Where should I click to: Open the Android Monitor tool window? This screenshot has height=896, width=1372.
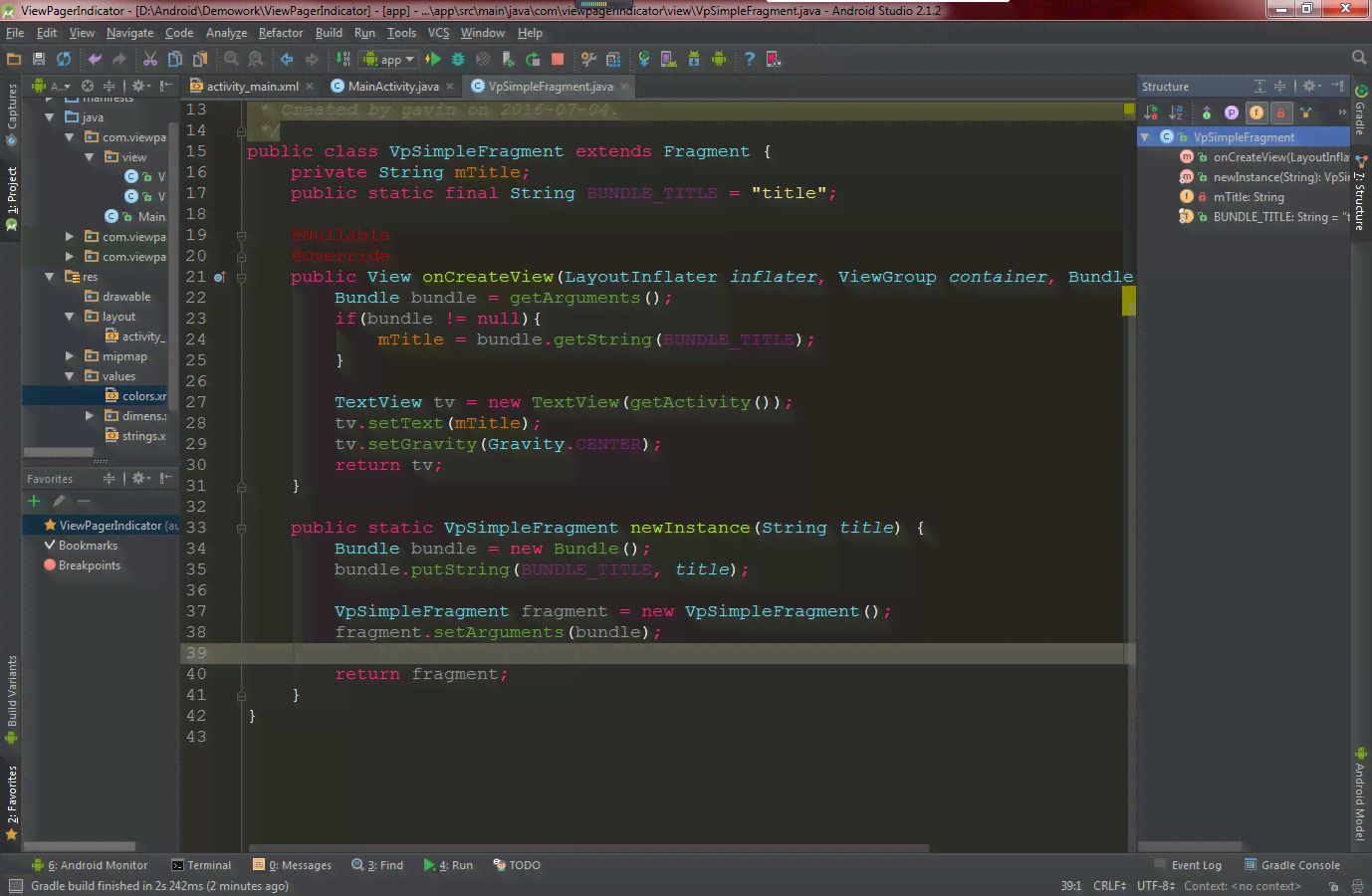90,865
